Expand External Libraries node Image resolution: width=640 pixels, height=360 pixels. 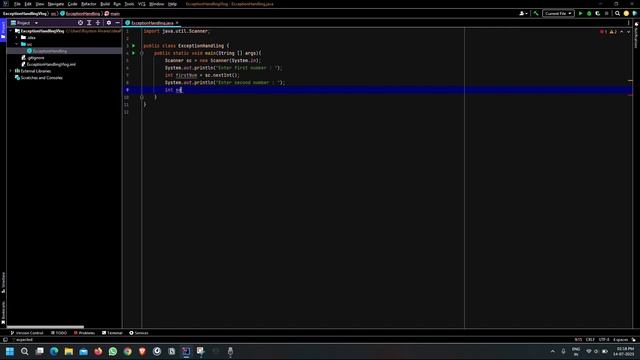11,71
